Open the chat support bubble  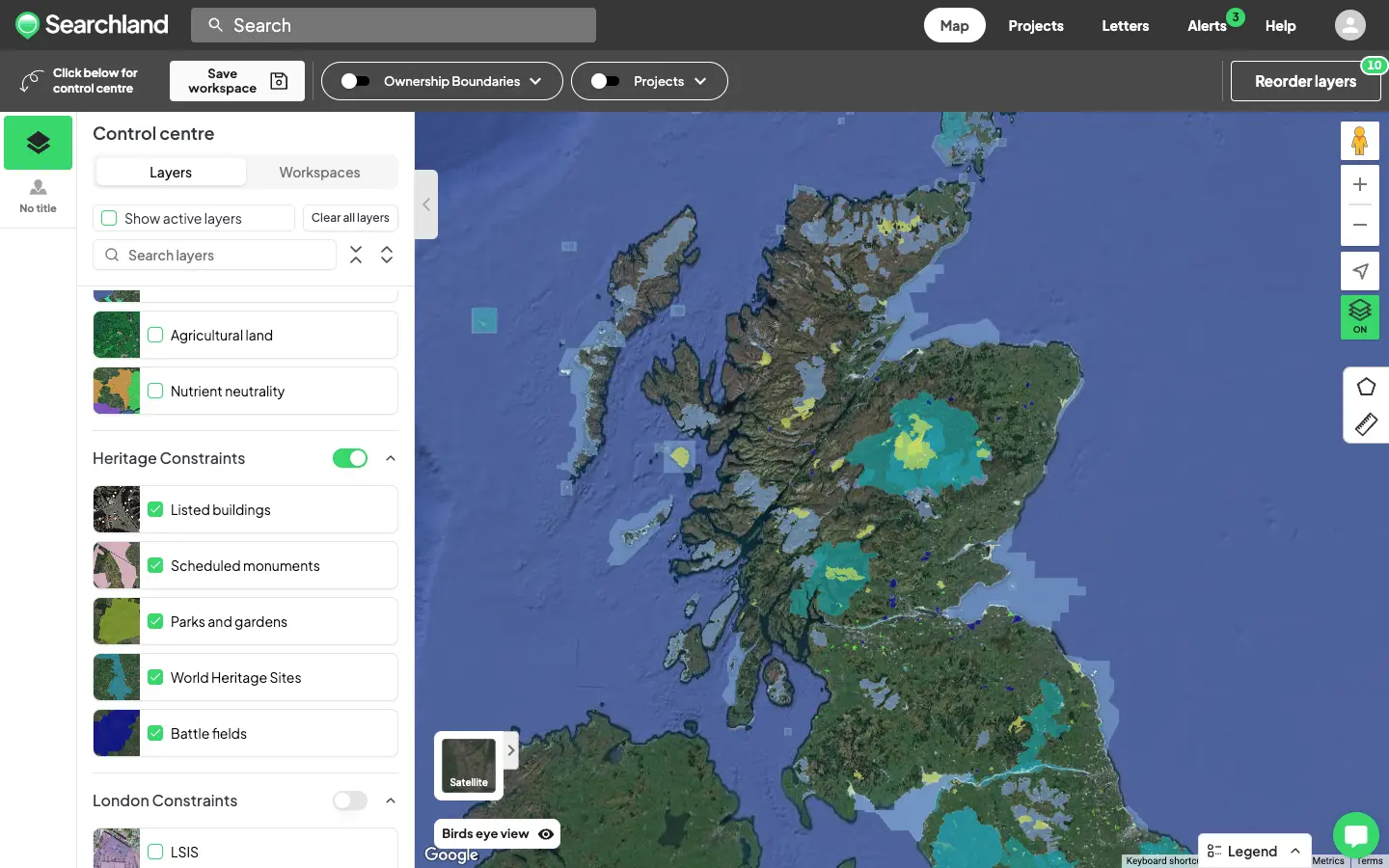[x=1356, y=835]
